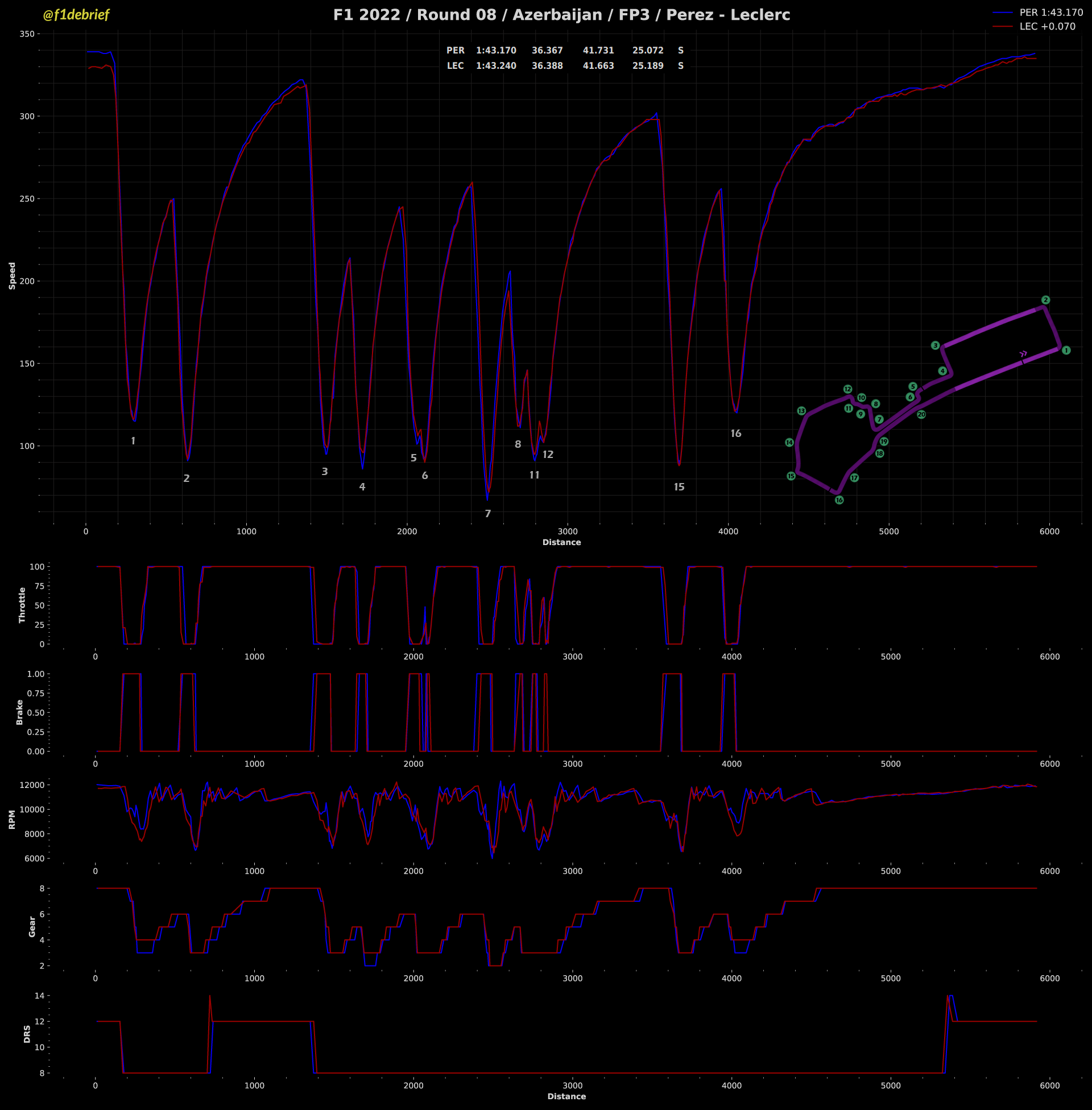Click the chart title text
This screenshot has height=1110, width=1092.
pos(561,15)
